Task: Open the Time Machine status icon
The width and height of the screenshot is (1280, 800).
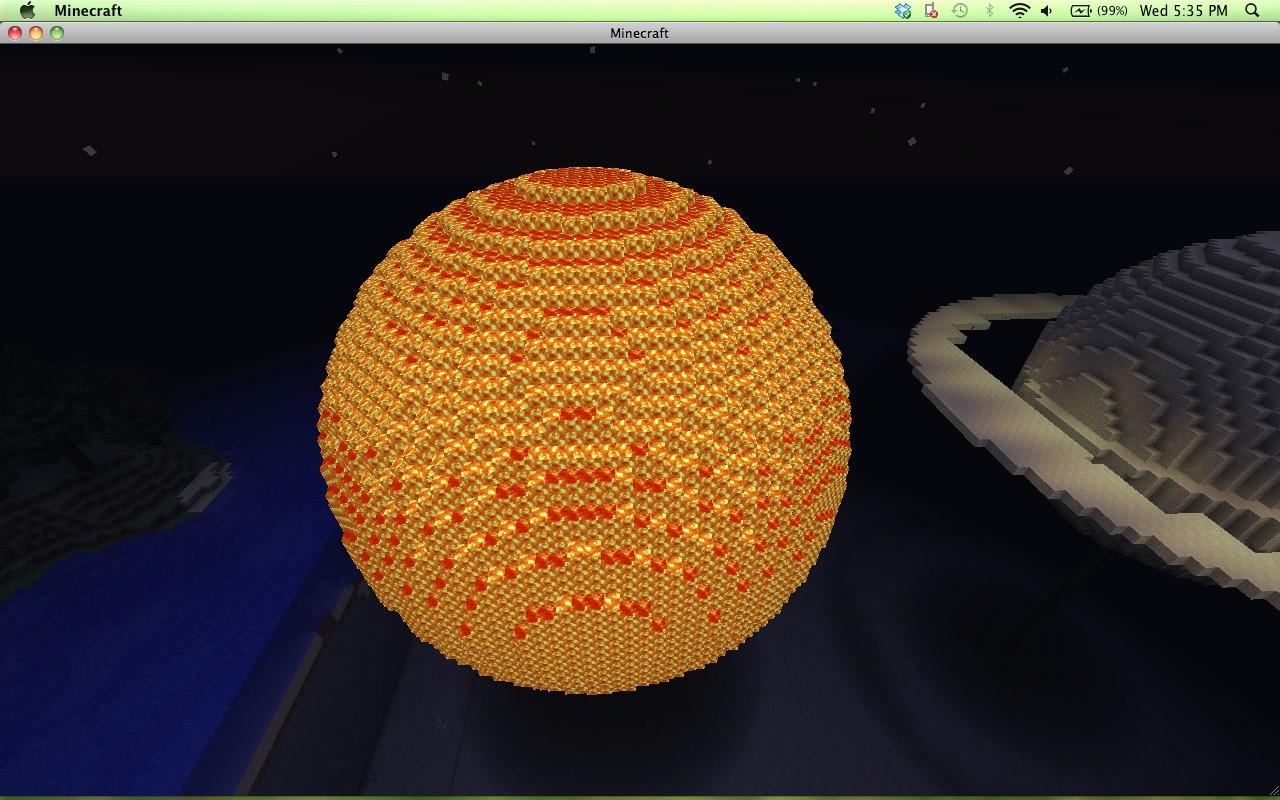Action: pos(959,11)
